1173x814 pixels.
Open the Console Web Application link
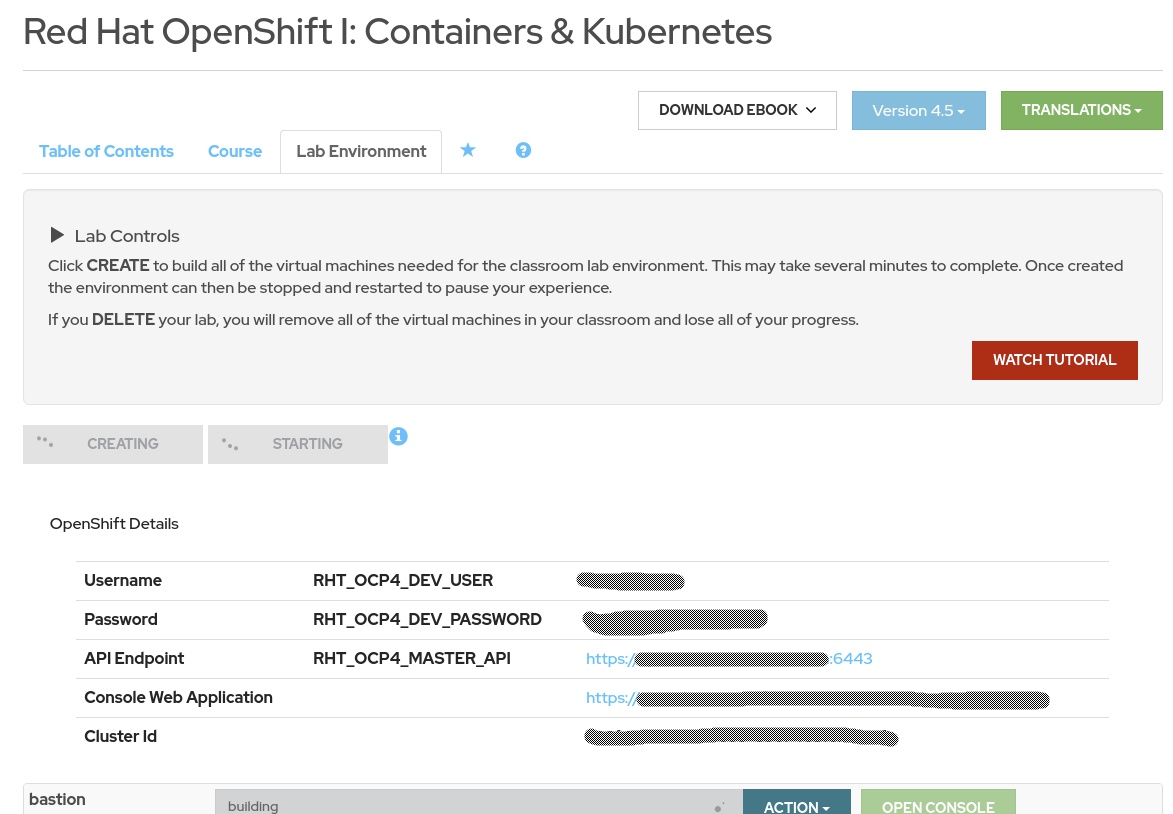point(817,698)
